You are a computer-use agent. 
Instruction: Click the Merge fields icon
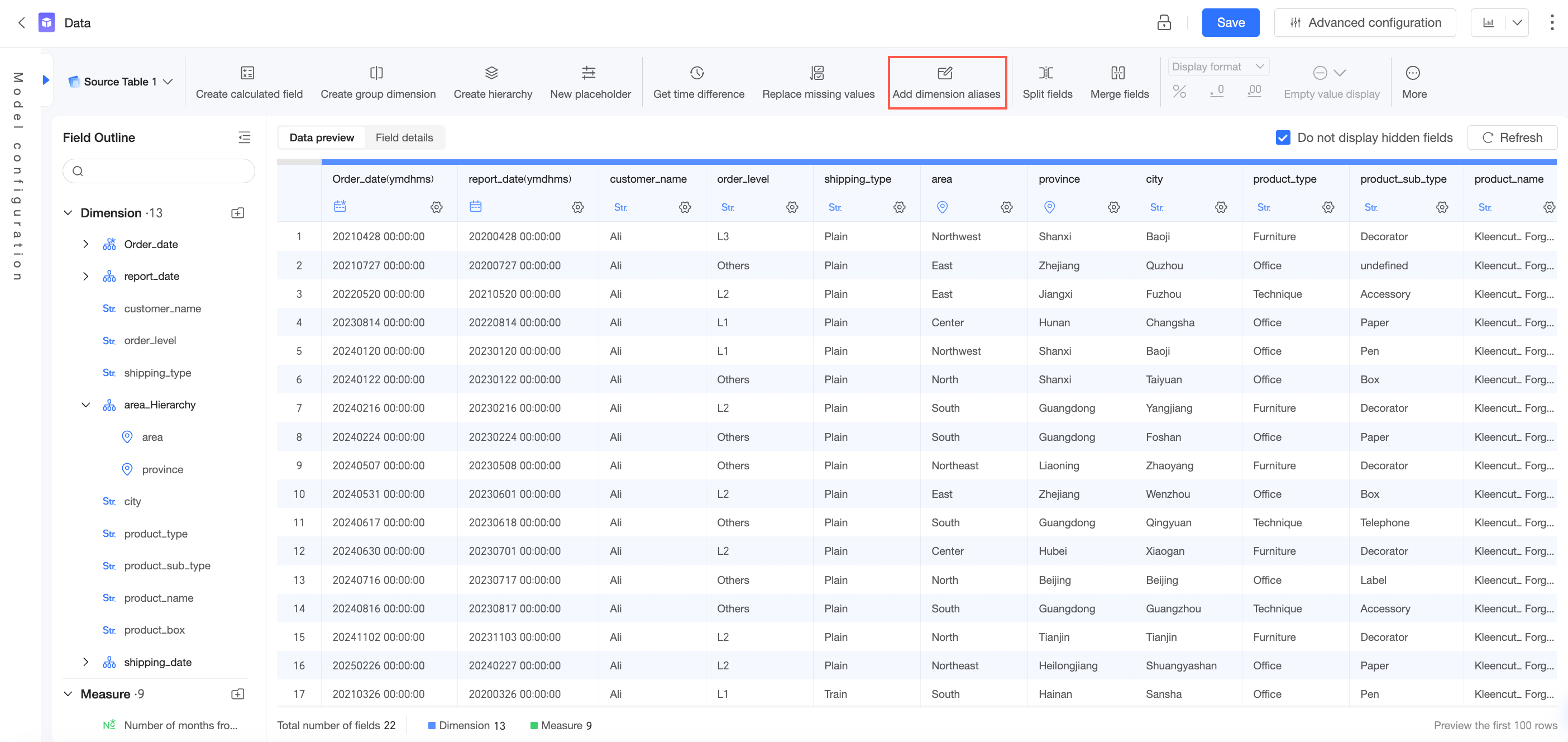pyautogui.click(x=1118, y=73)
